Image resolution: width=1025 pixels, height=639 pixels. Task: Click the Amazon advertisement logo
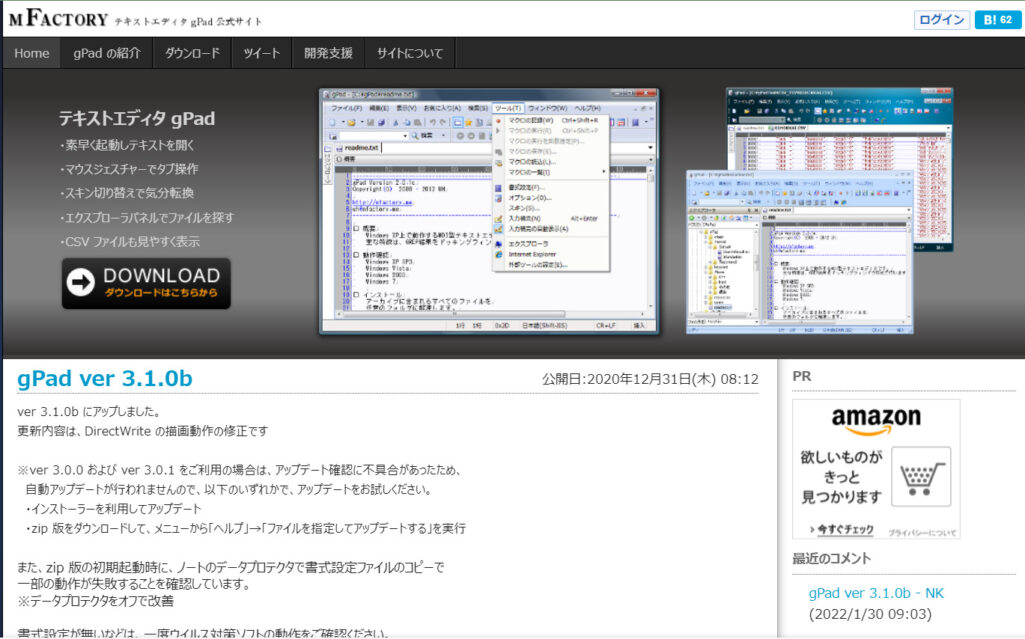pos(876,421)
